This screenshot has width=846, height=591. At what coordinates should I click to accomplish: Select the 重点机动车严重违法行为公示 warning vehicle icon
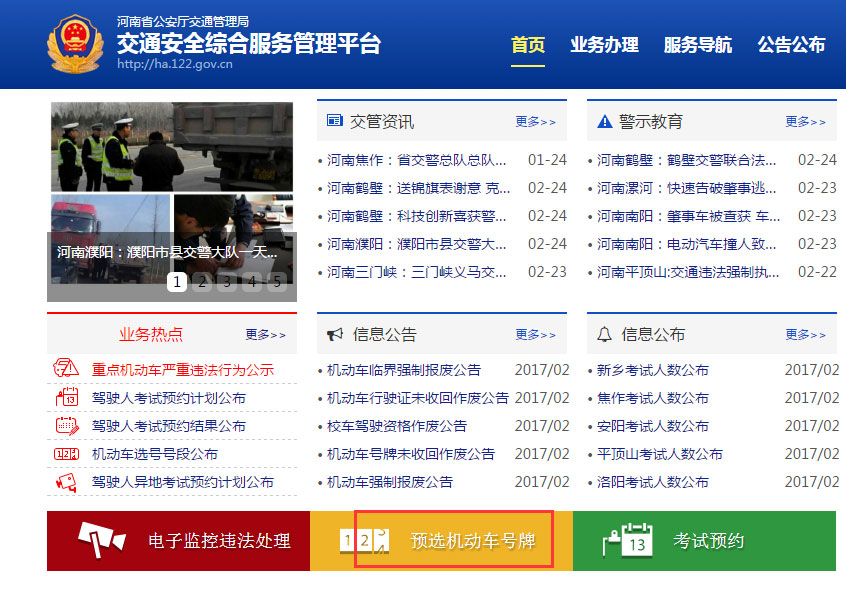tap(65, 369)
